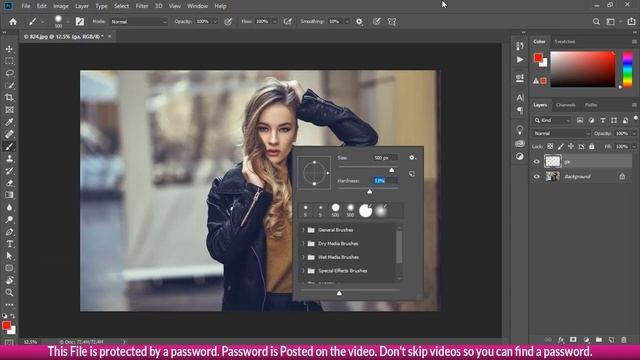Open the Smoothing dropdown arrow
Screen dimensions: 640x360
click(347, 22)
